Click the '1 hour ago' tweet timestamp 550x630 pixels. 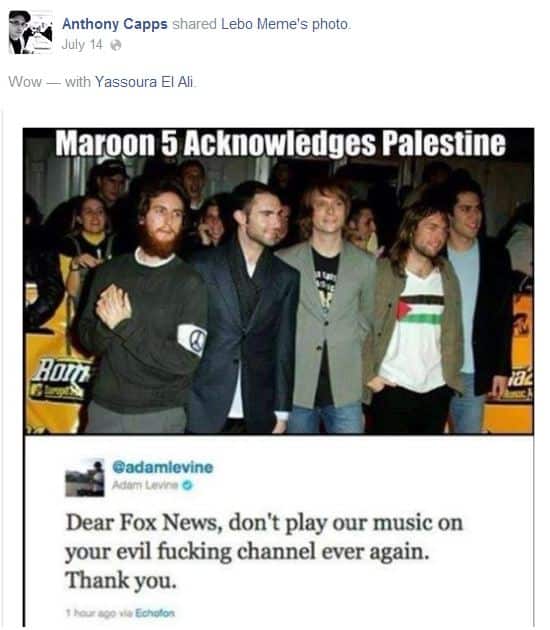[x=90, y=613]
